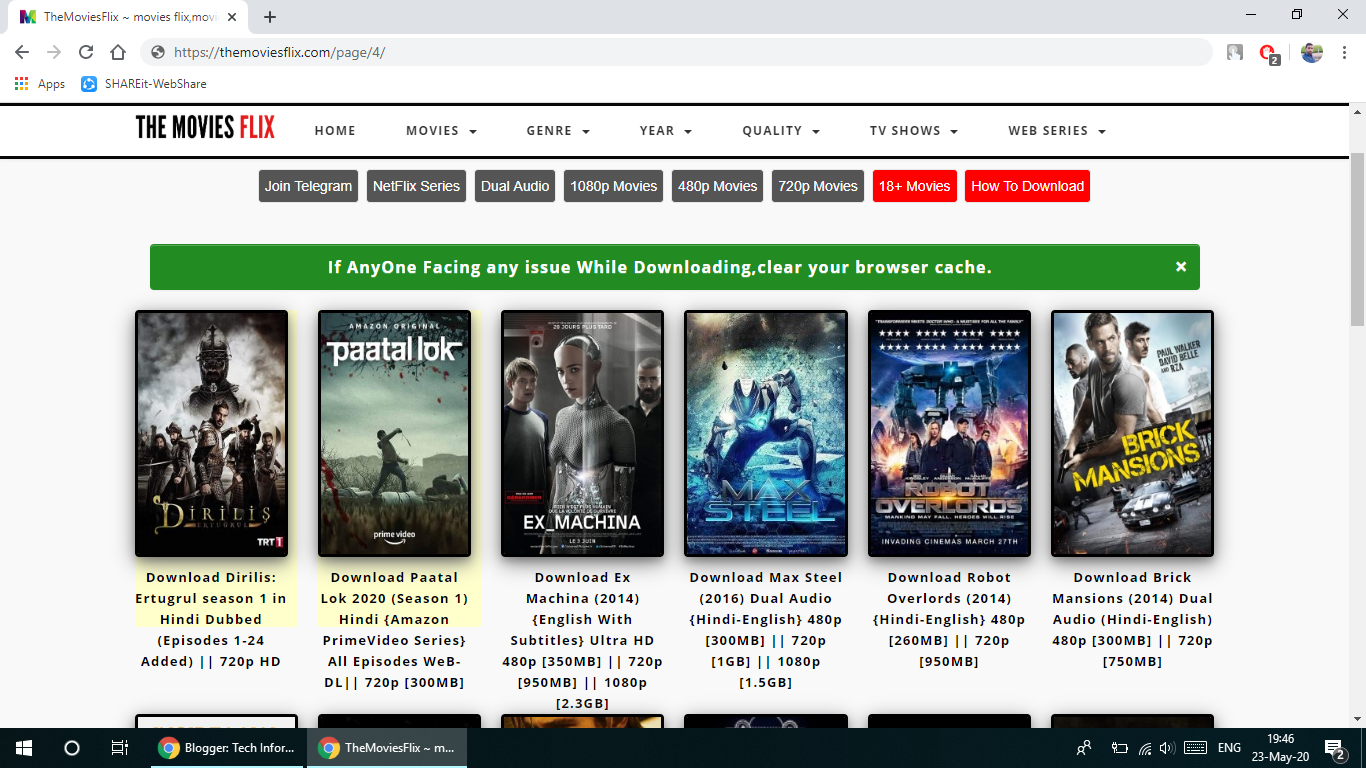Click the red 18+ Movies button

point(914,186)
